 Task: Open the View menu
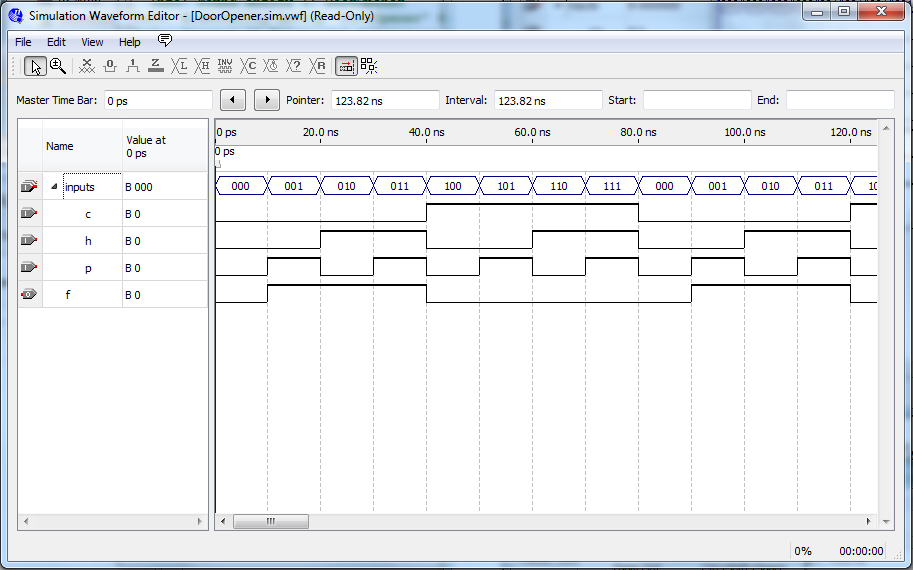tap(92, 42)
